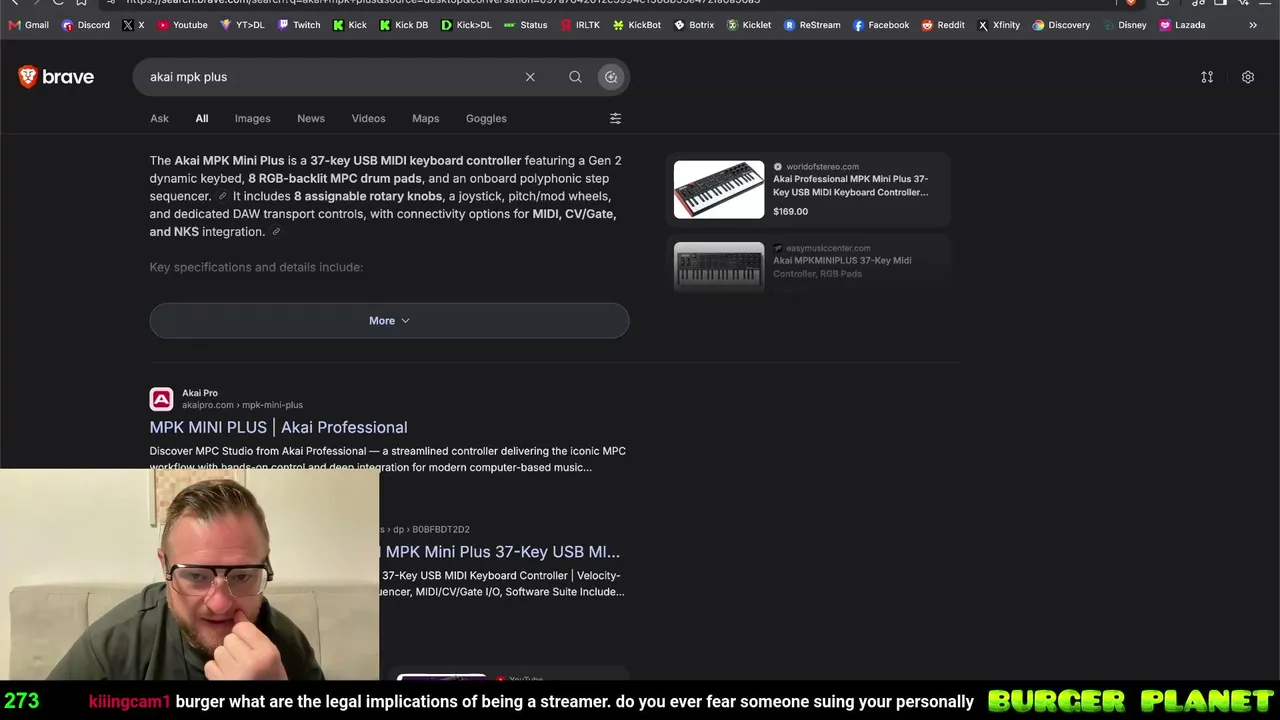Switch to the Videos tab
The height and width of the screenshot is (720, 1280).
[368, 118]
